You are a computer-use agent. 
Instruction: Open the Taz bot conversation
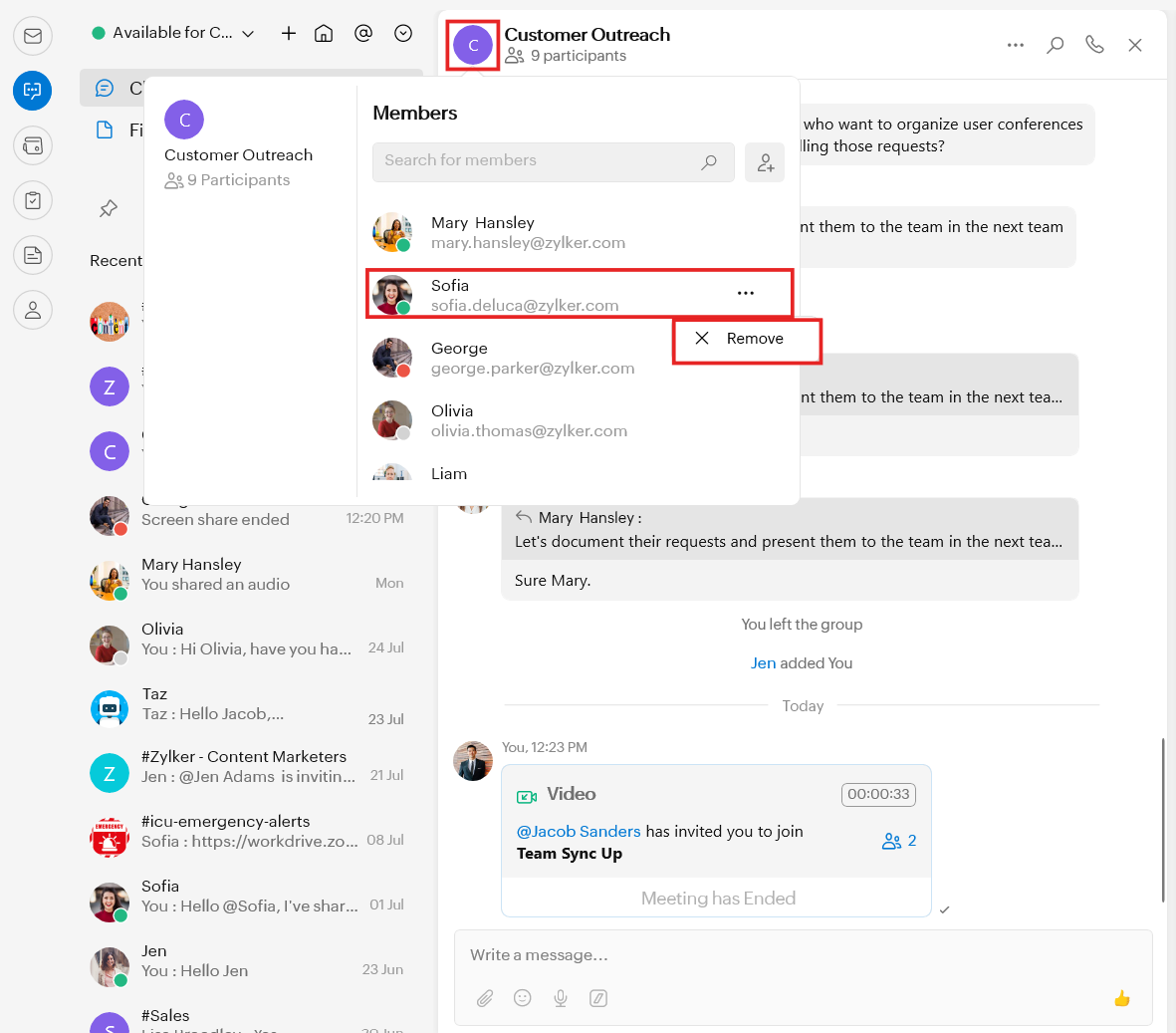(x=250, y=710)
